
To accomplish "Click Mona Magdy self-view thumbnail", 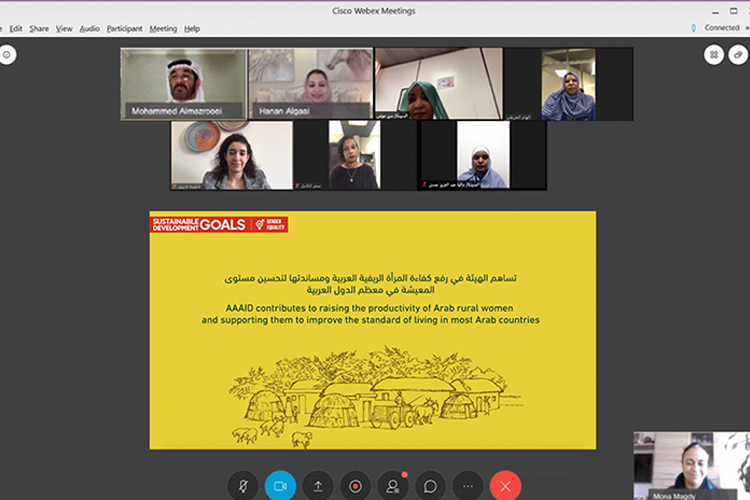I will tap(692, 466).
